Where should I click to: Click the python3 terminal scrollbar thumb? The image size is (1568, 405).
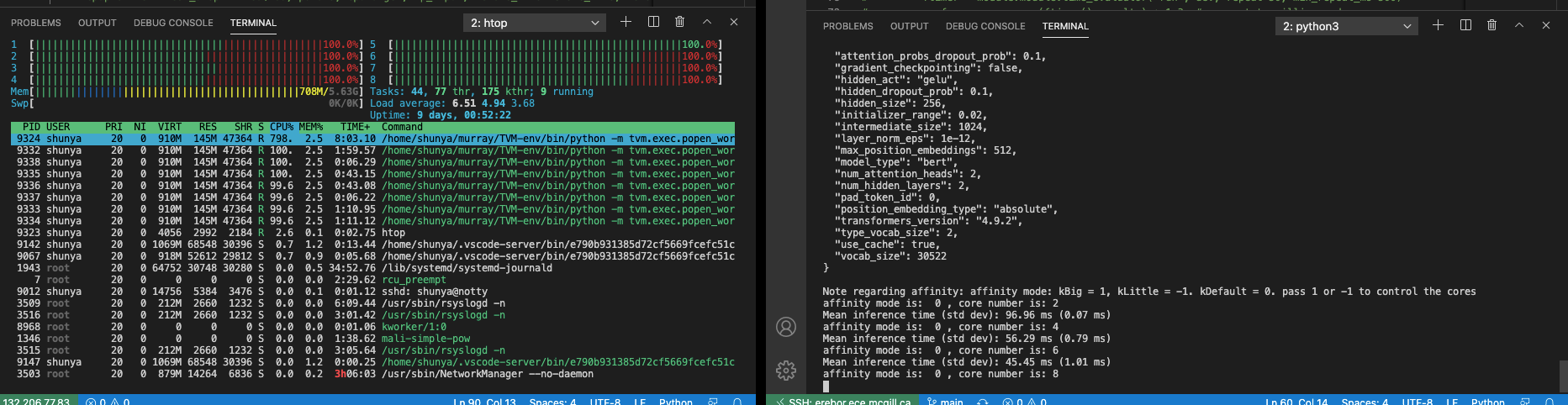(x=1563, y=375)
